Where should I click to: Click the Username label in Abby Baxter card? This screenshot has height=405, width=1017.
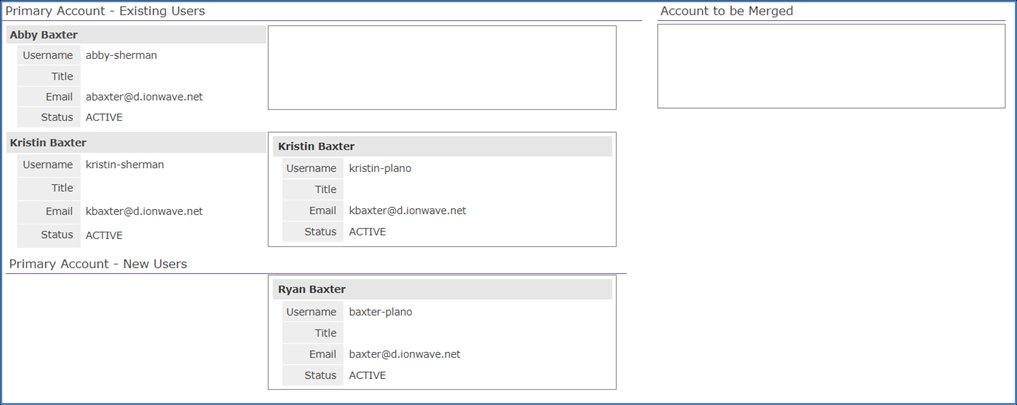pos(47,55)
